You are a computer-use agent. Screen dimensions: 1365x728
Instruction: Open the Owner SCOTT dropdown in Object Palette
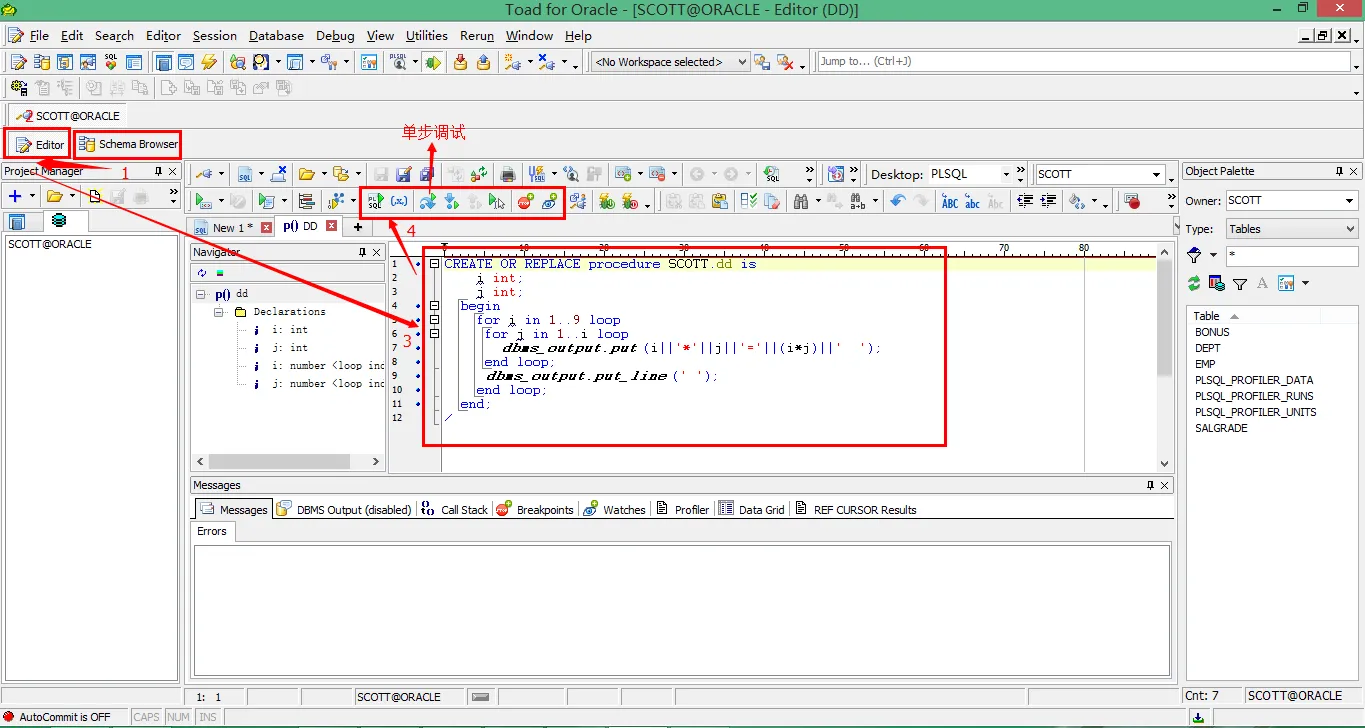pos(1350,201)
